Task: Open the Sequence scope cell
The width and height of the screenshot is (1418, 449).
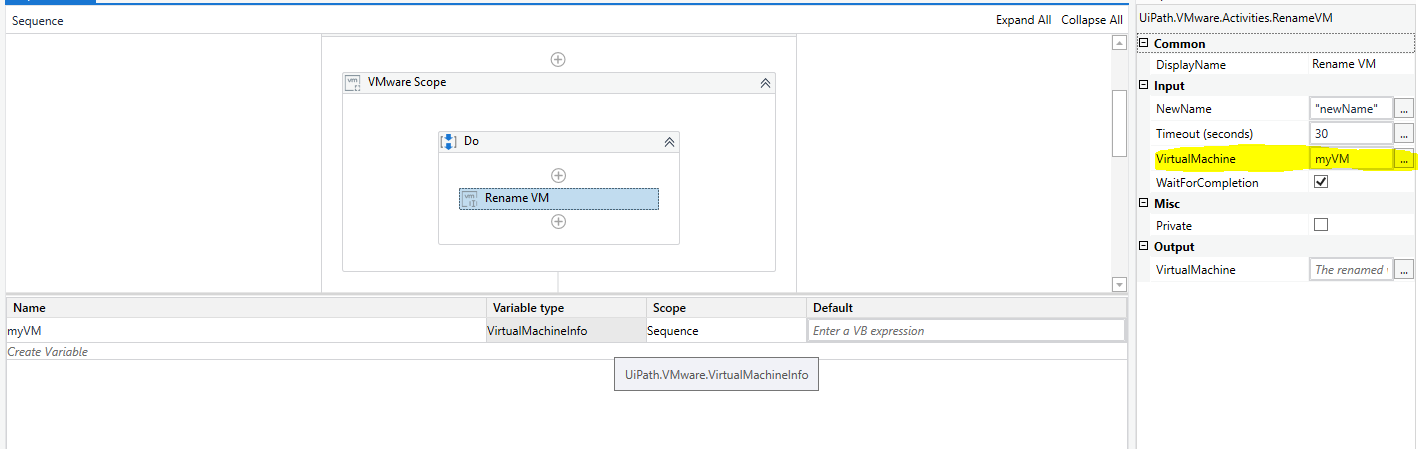Action: coord(726,330)
